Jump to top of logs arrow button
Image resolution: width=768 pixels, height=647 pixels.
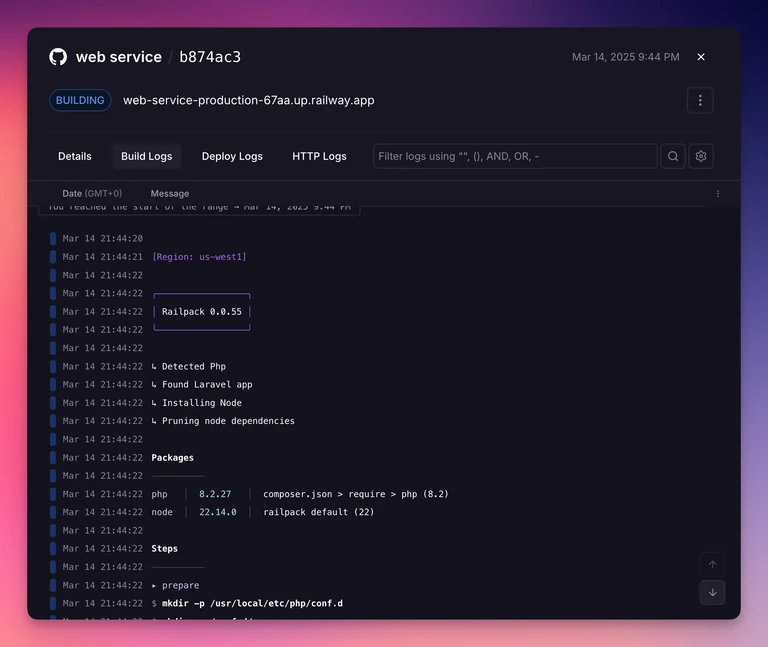pos(713,565)
